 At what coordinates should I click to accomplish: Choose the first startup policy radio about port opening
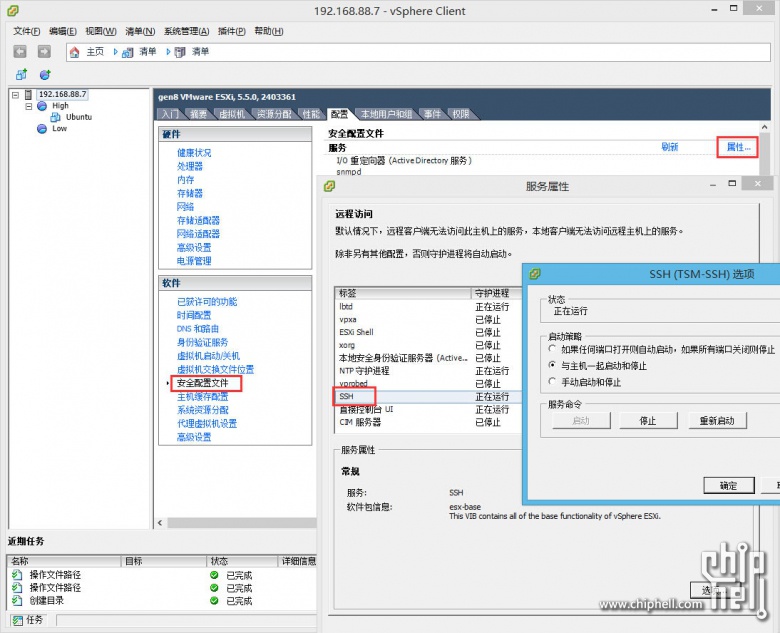coord(553,350)
